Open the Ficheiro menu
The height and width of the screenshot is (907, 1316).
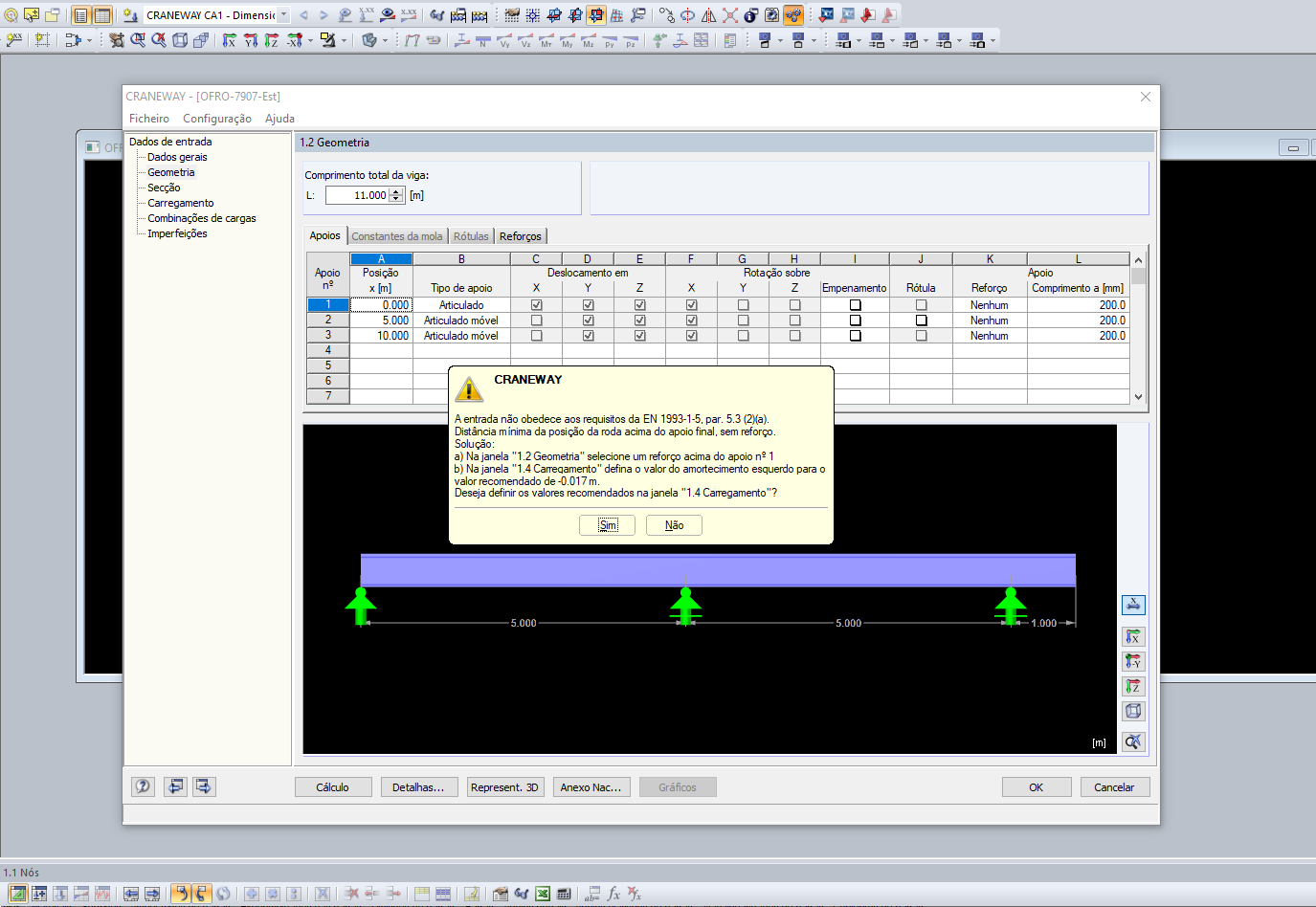pos(149,119)
